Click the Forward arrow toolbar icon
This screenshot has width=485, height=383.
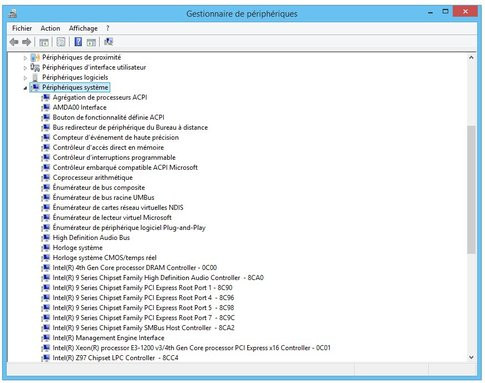click(x=27, y=42)
